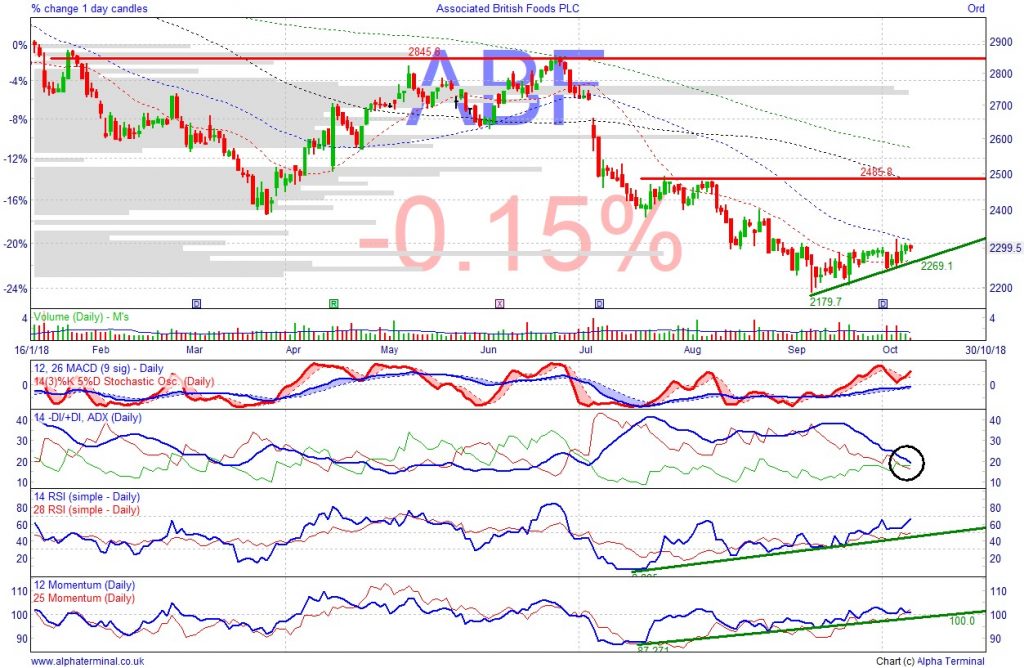This screenshot has width=1024, height=668.
Task: Click the 2269.1 trendline value
Action: click(x=936, y=266)
